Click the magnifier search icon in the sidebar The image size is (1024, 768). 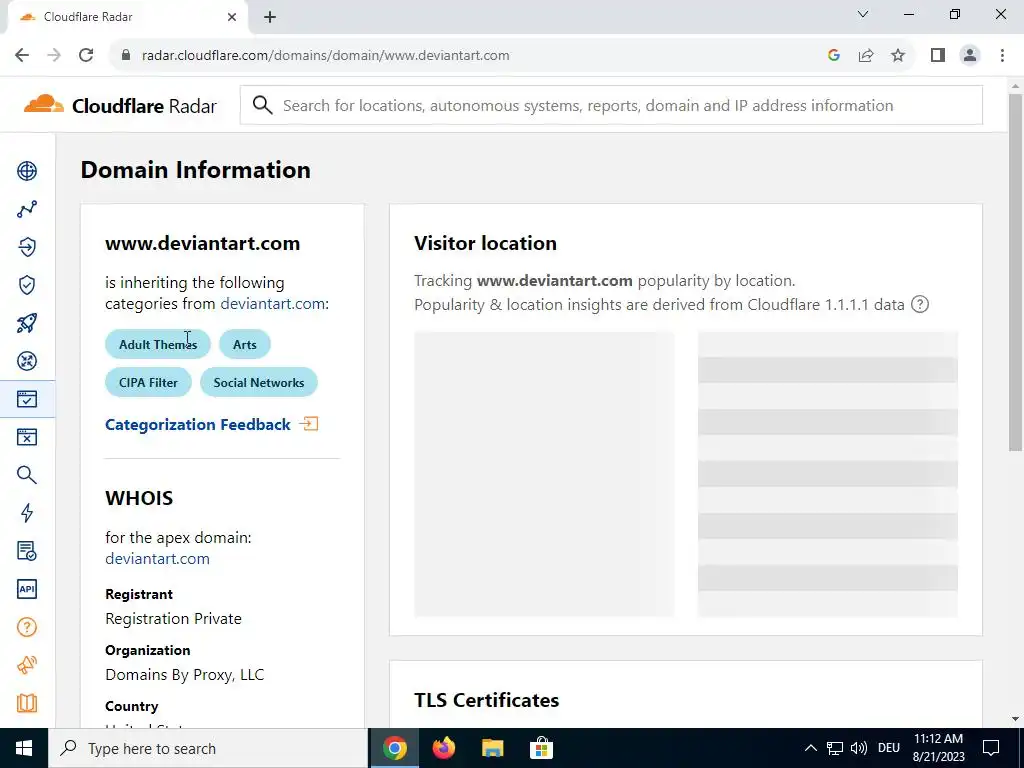coord(27,475)
